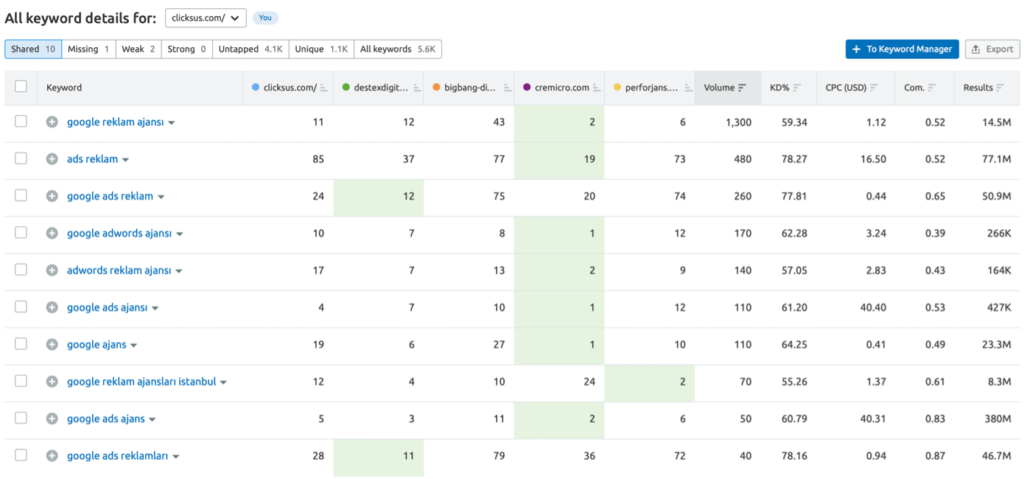Expand arrow next to google adwords ajansı
The height and width of the screenshot is (479, 1024).
[x=180, y=234]
